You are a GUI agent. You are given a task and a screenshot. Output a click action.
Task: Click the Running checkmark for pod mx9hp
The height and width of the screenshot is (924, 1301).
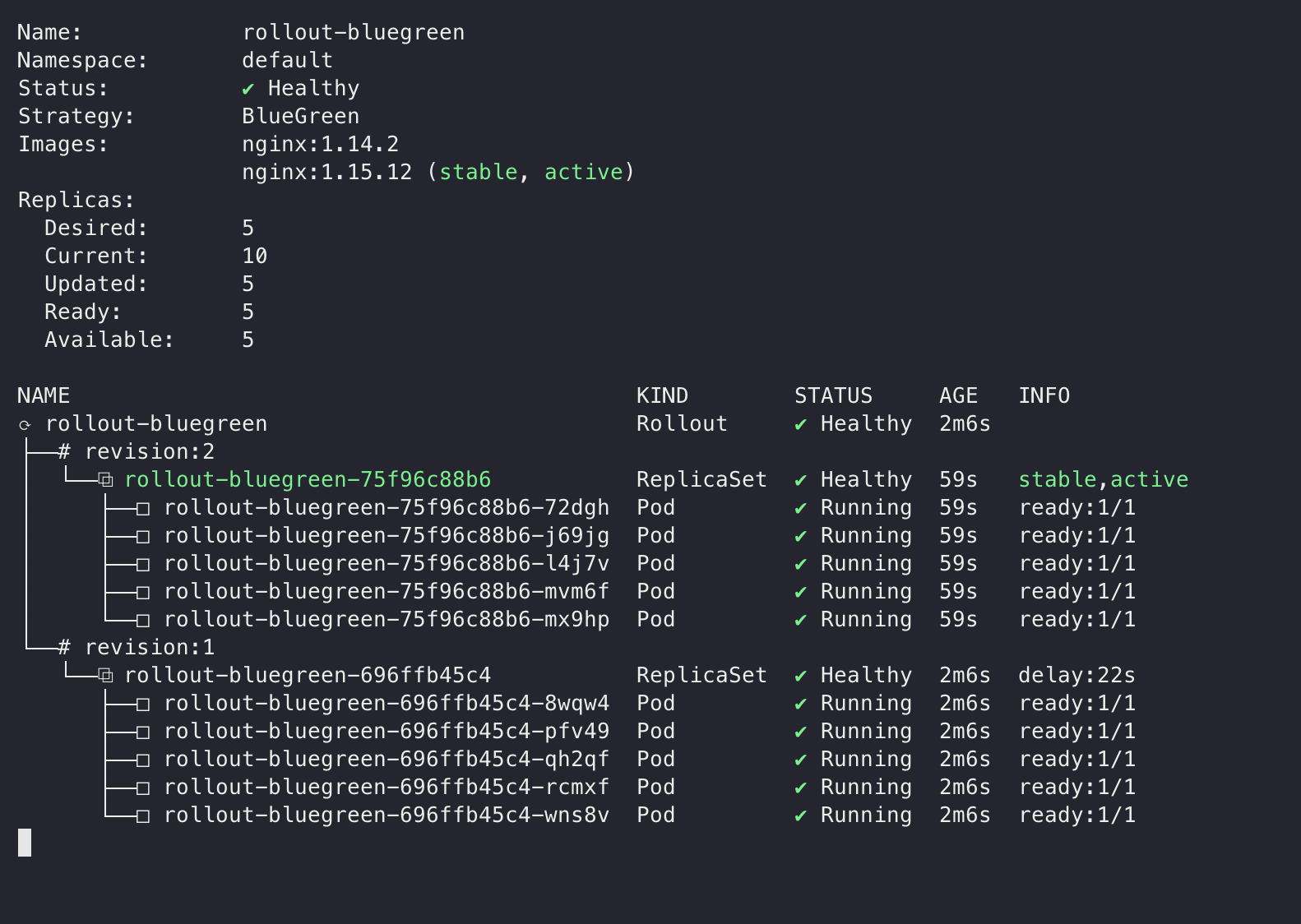(x=801, y=620)
